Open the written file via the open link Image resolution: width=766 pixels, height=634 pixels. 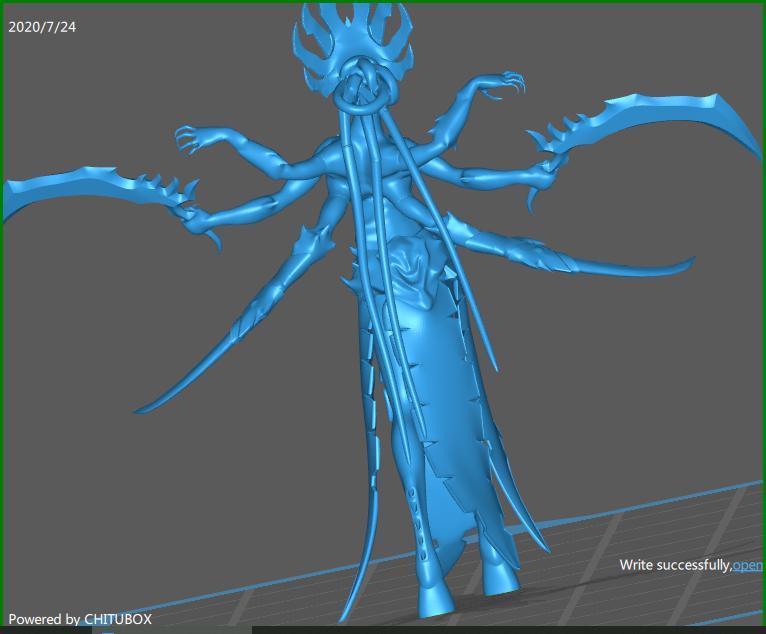[748, 565]
